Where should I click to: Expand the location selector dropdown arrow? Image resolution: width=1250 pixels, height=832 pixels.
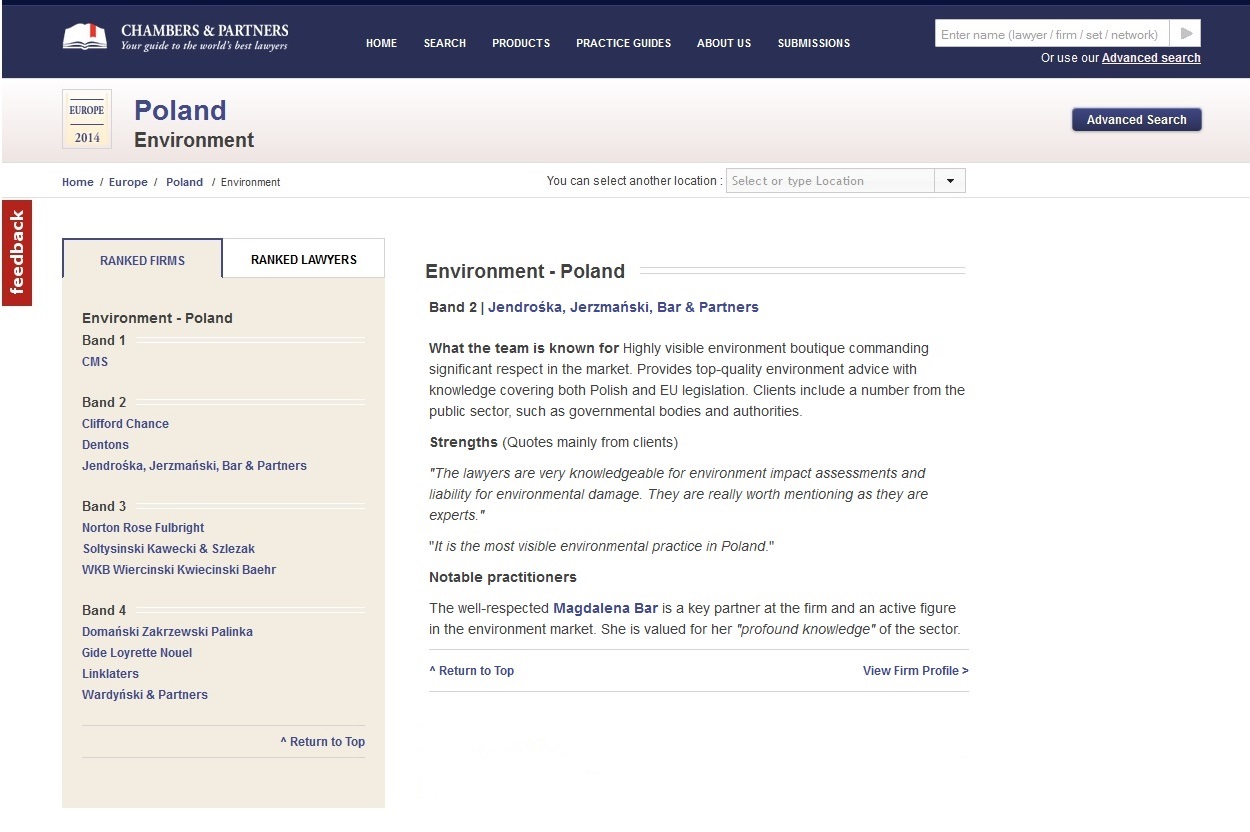(x=950, y=181)
